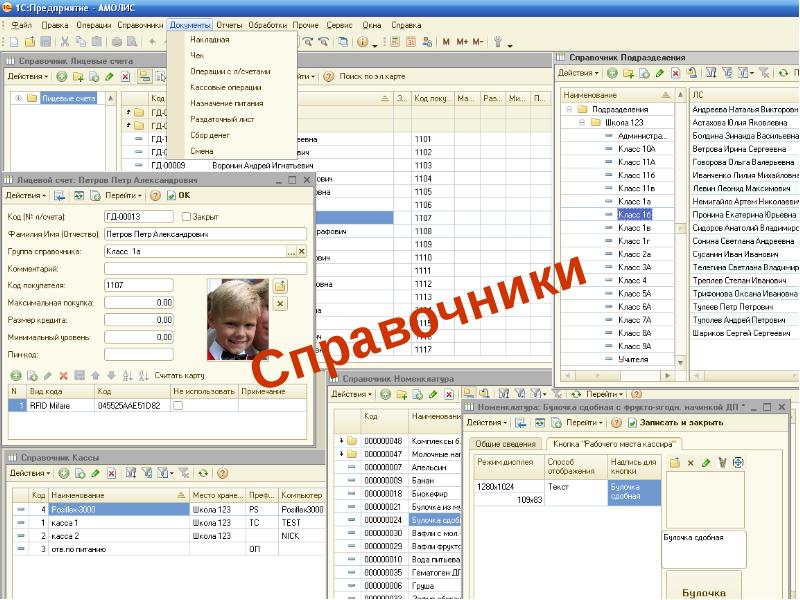
Task: Select касса 2 row in Кассы
Action: pos(168,536)
